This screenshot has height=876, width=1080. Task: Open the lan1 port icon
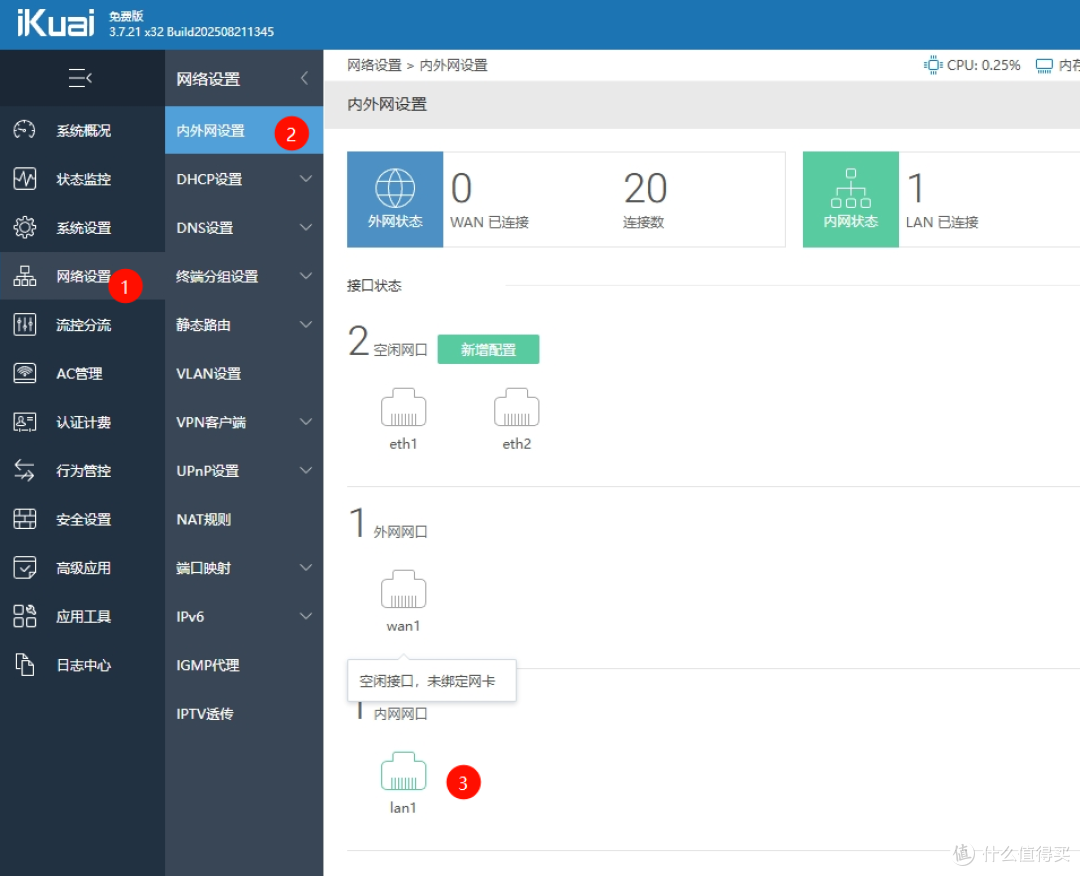(404, 771)
